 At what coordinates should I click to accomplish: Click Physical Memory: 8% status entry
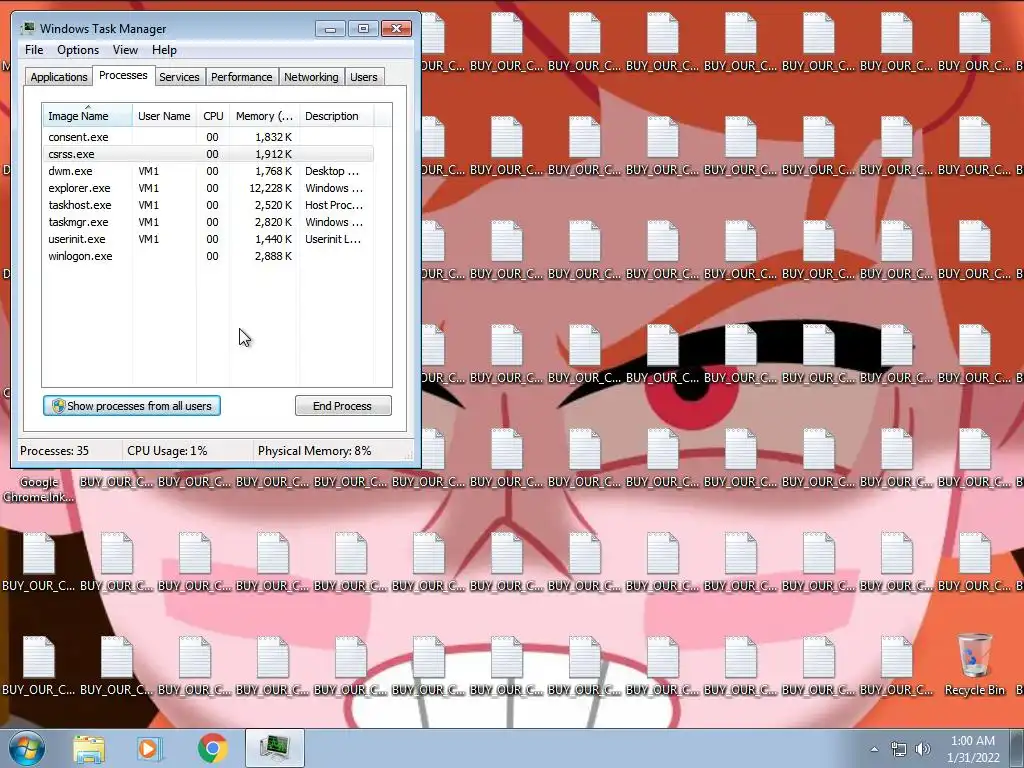tap(315, 451)
